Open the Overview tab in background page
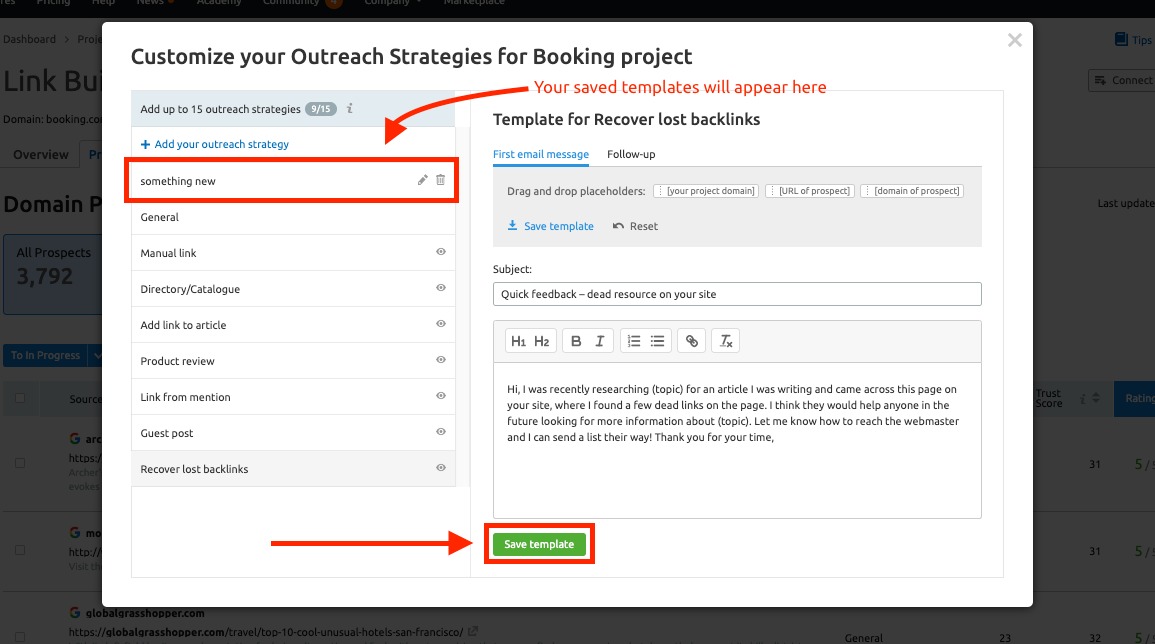Viewport: 1155px width, 644px height. click(41, 154)
